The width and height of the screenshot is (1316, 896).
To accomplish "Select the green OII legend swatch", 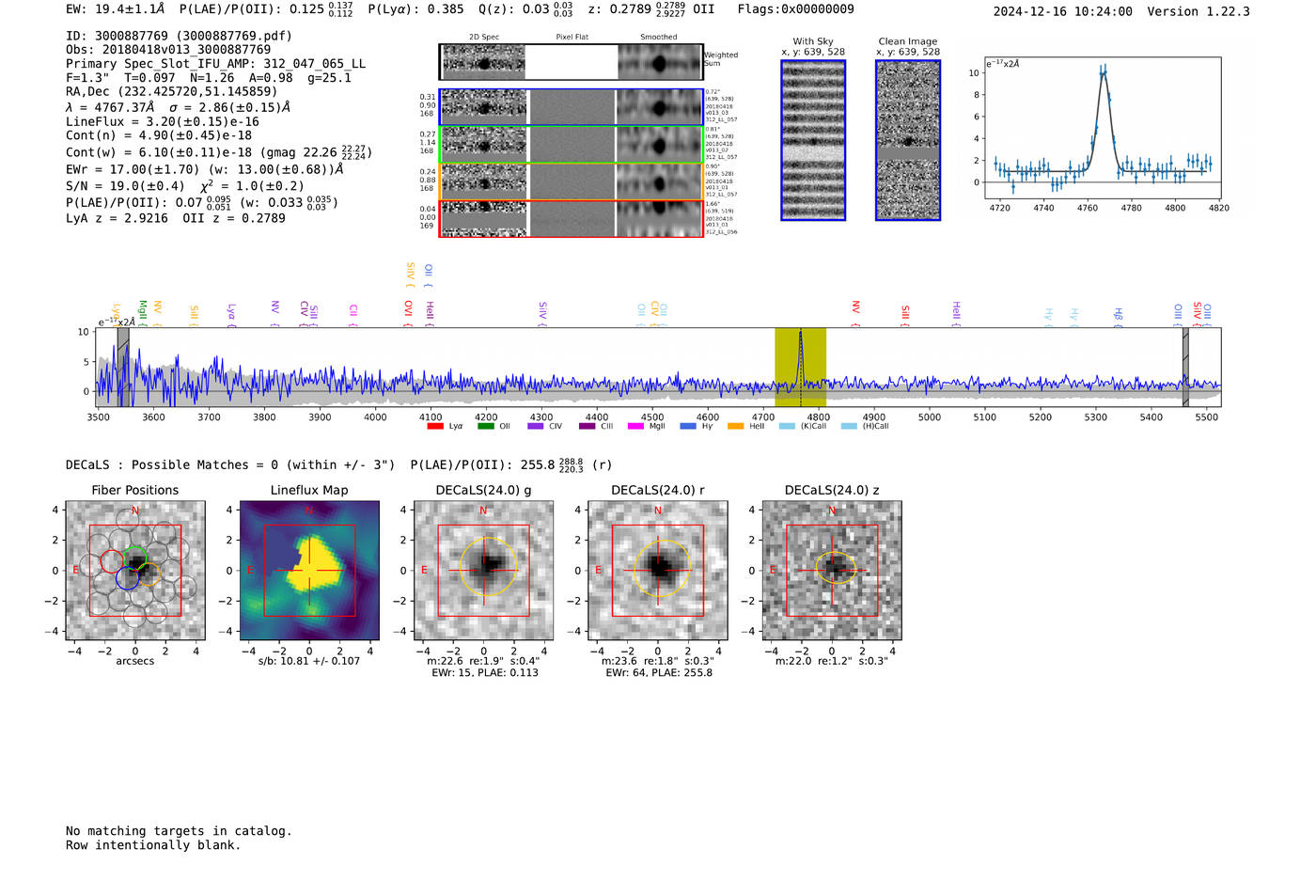I will tap(485, 426).
